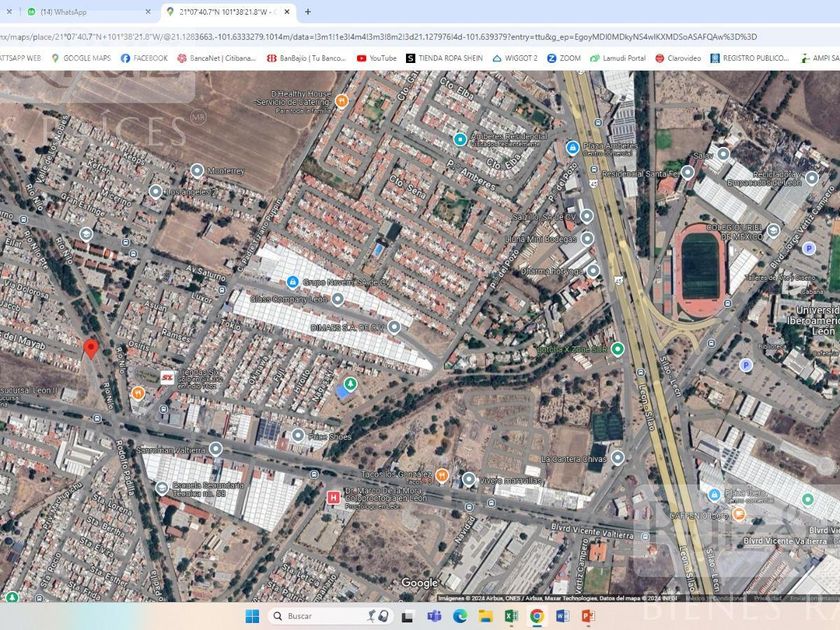Click the taskbar Buscar search box

click(331, 616)
